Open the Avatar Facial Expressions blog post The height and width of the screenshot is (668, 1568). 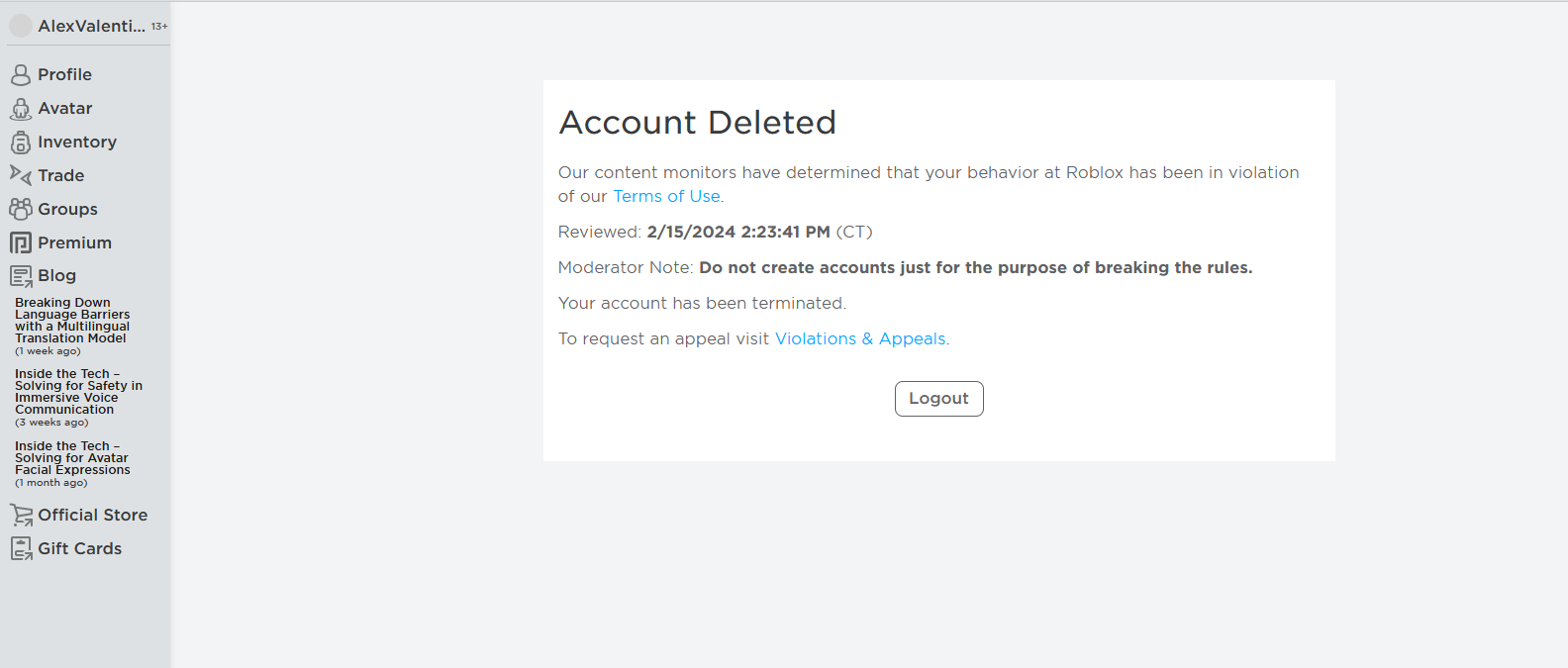click(x=71, y=458)
